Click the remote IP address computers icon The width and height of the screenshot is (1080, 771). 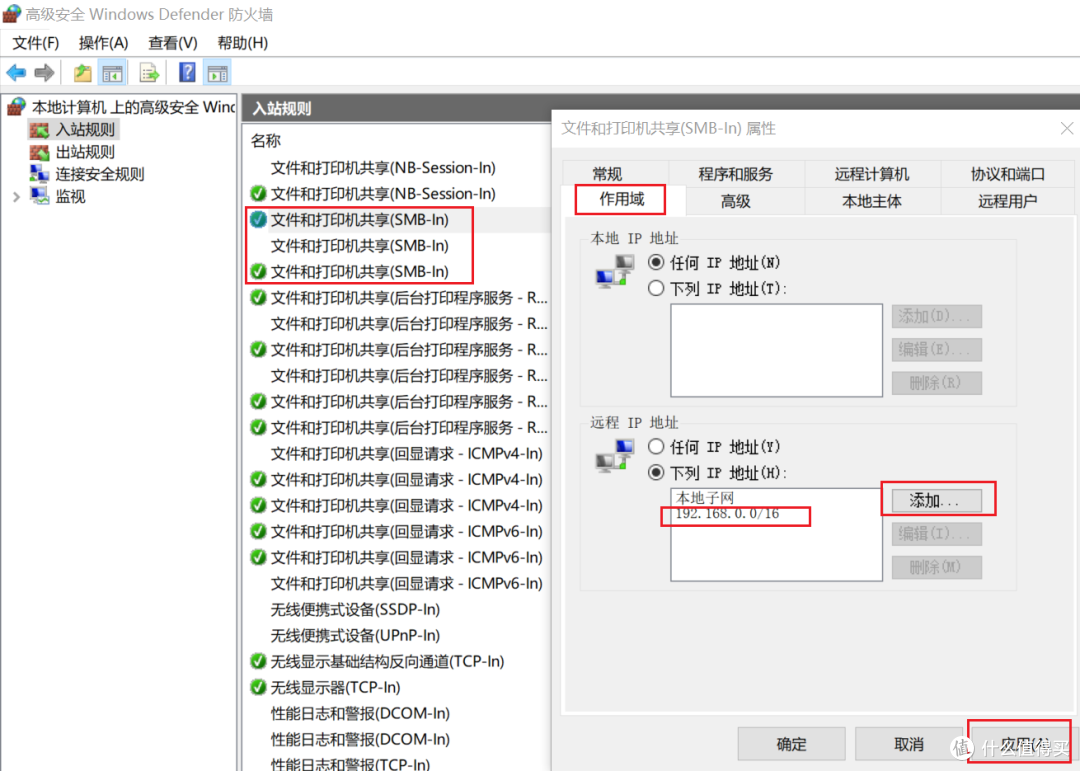click(615, 455)
